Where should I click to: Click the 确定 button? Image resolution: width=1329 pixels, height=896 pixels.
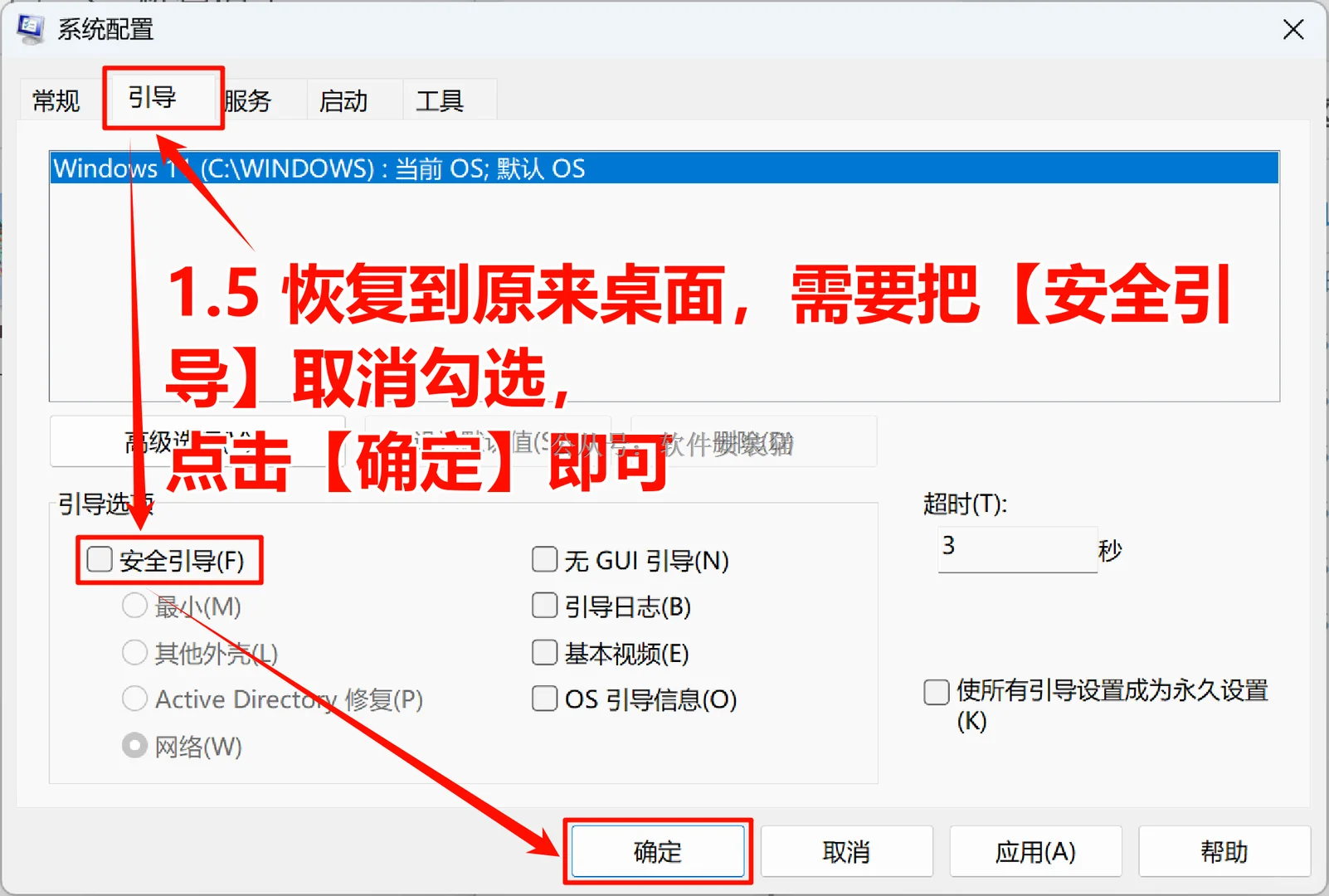point(658,851)
